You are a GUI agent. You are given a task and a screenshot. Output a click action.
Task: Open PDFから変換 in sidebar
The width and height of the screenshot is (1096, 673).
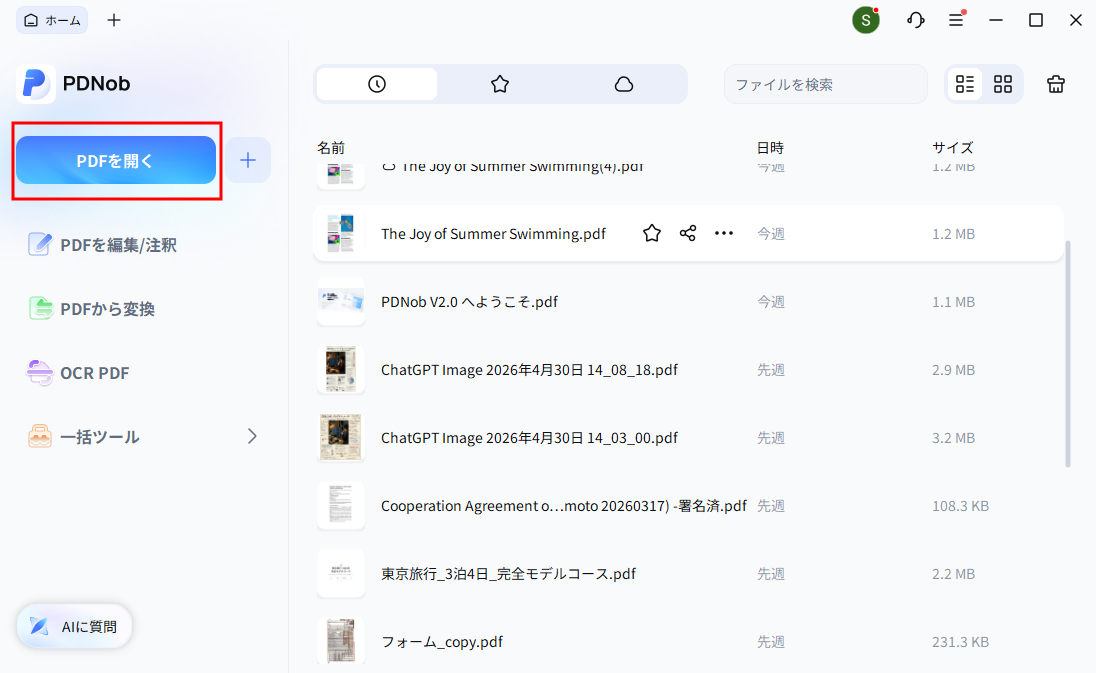click(92, 308)
